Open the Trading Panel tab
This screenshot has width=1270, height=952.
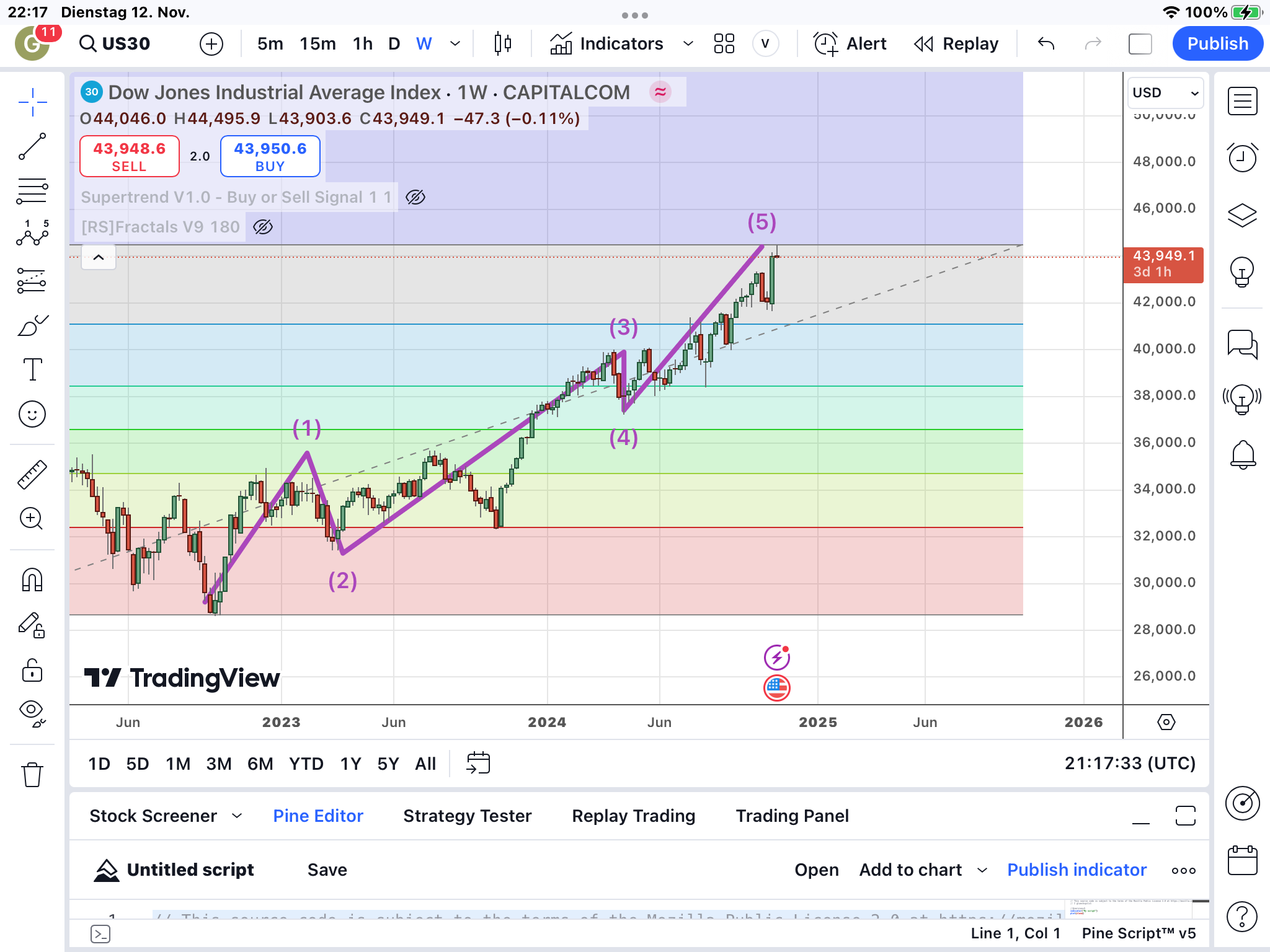click(x=792, y=816)
